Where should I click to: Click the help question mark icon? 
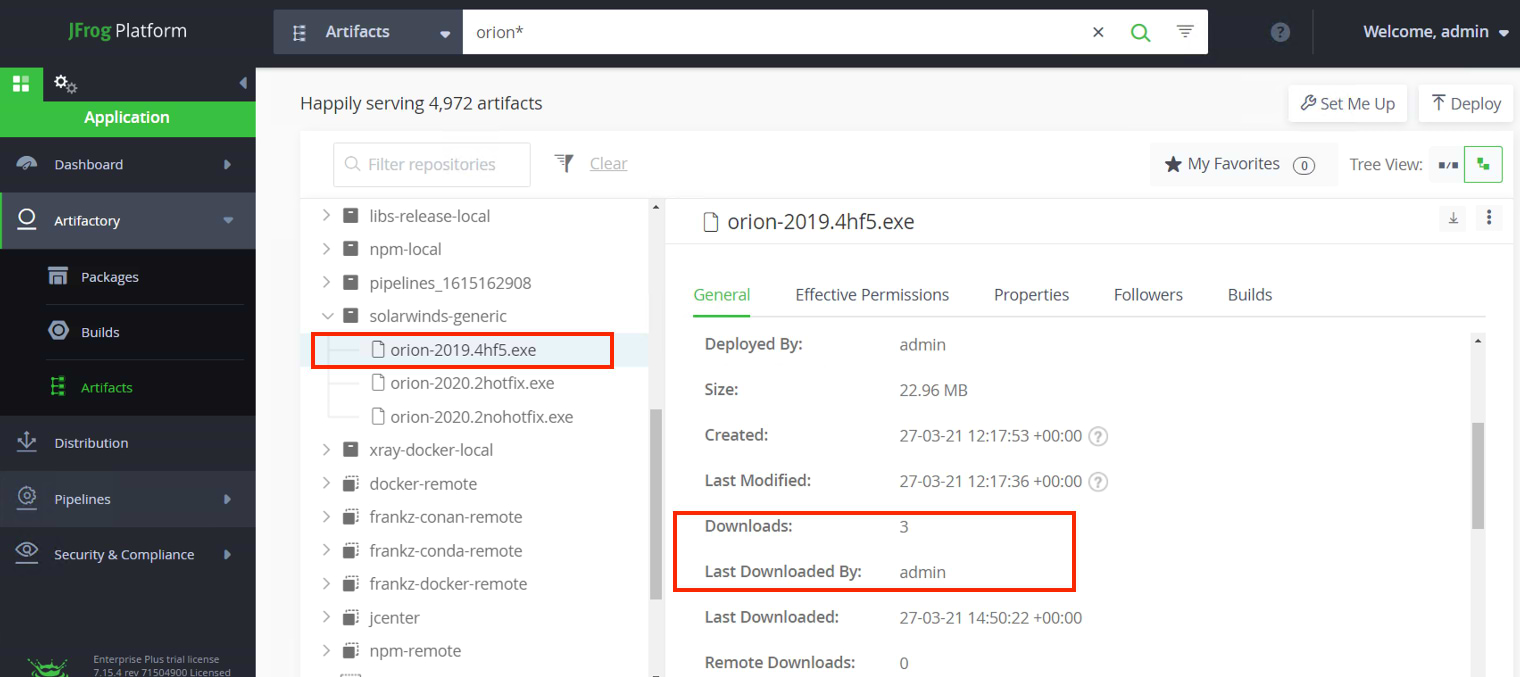pyautogui.click(x=1280, y=32)
